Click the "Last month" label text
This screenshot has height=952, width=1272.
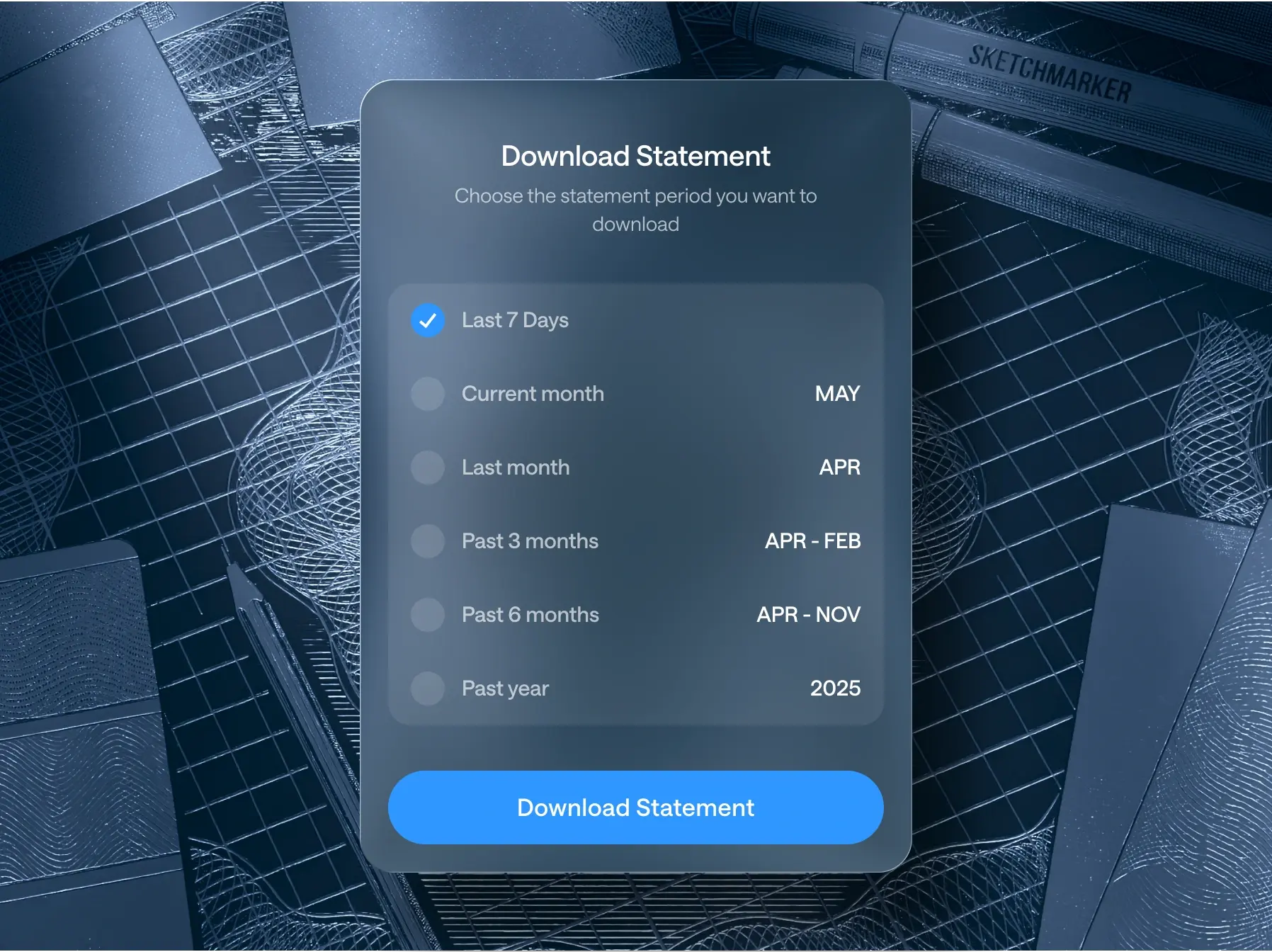pyautogui.click(x=516, y=467)
